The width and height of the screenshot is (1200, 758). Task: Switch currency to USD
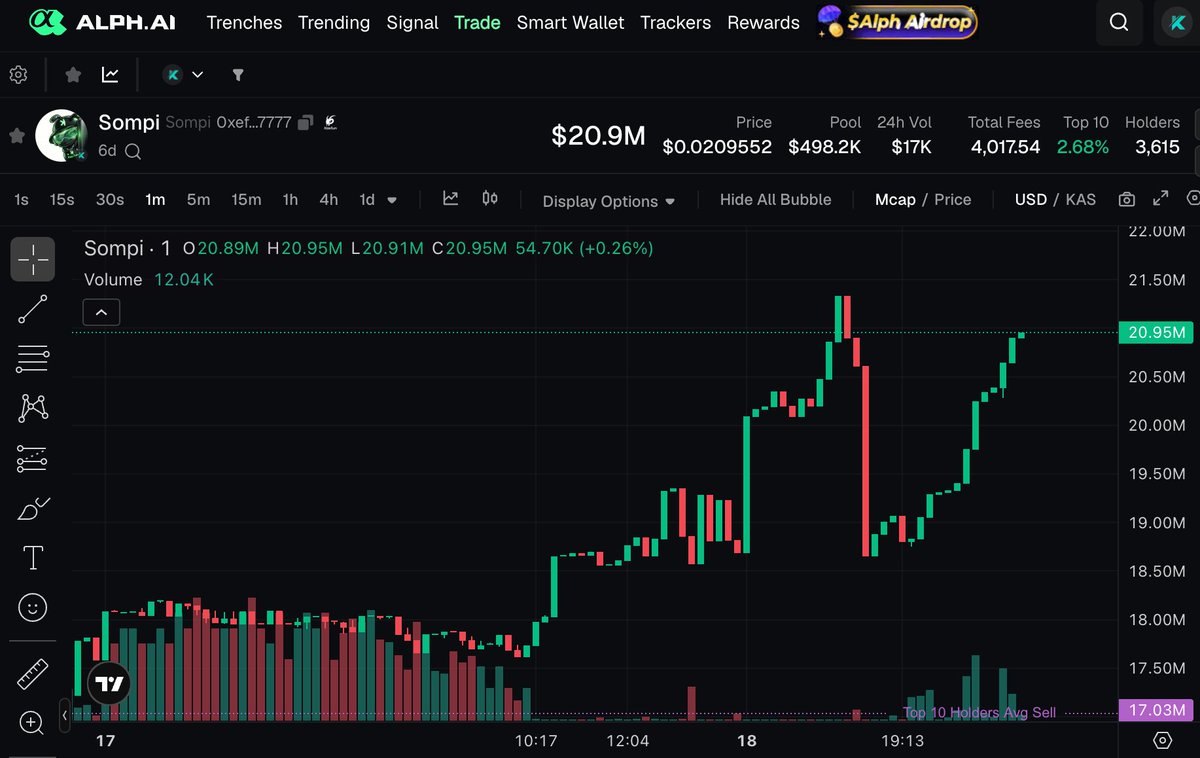click(x=1031, y=200)
